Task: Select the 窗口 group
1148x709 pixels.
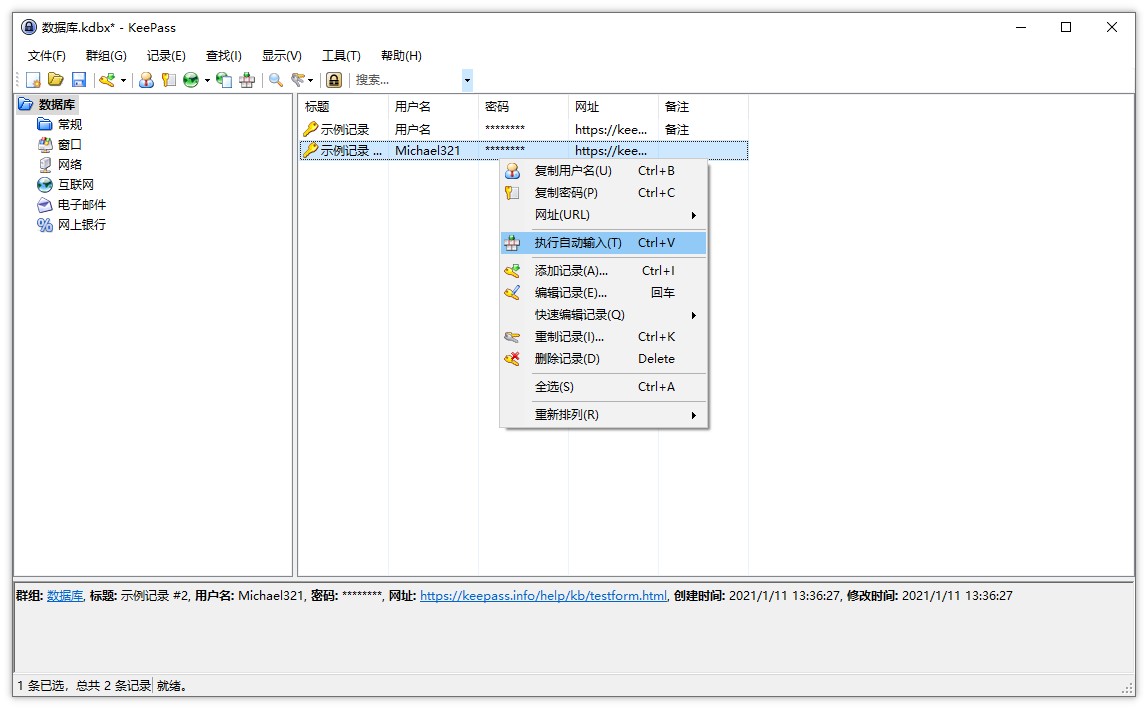Action: (70, 144)
